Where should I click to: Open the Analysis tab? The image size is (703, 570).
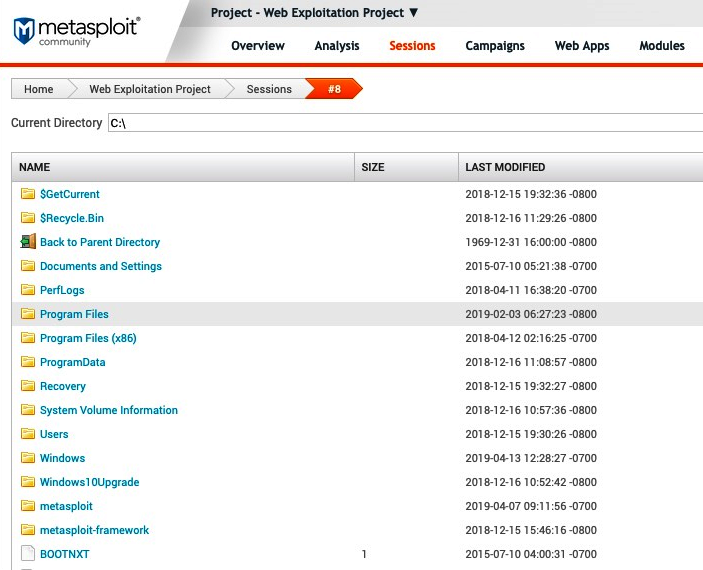click(337, 46)
